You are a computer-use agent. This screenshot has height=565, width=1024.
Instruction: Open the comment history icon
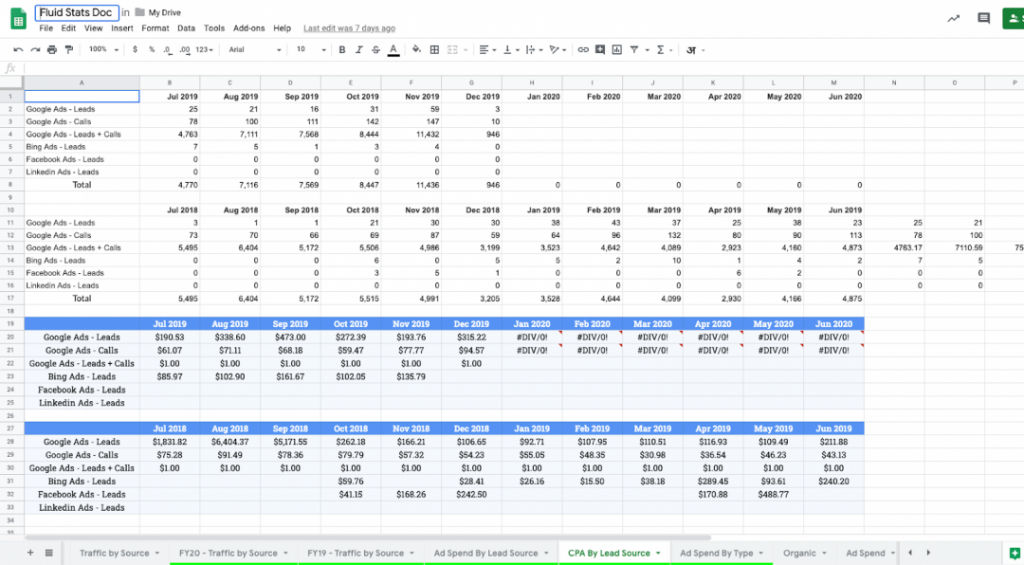click(984, 18)
